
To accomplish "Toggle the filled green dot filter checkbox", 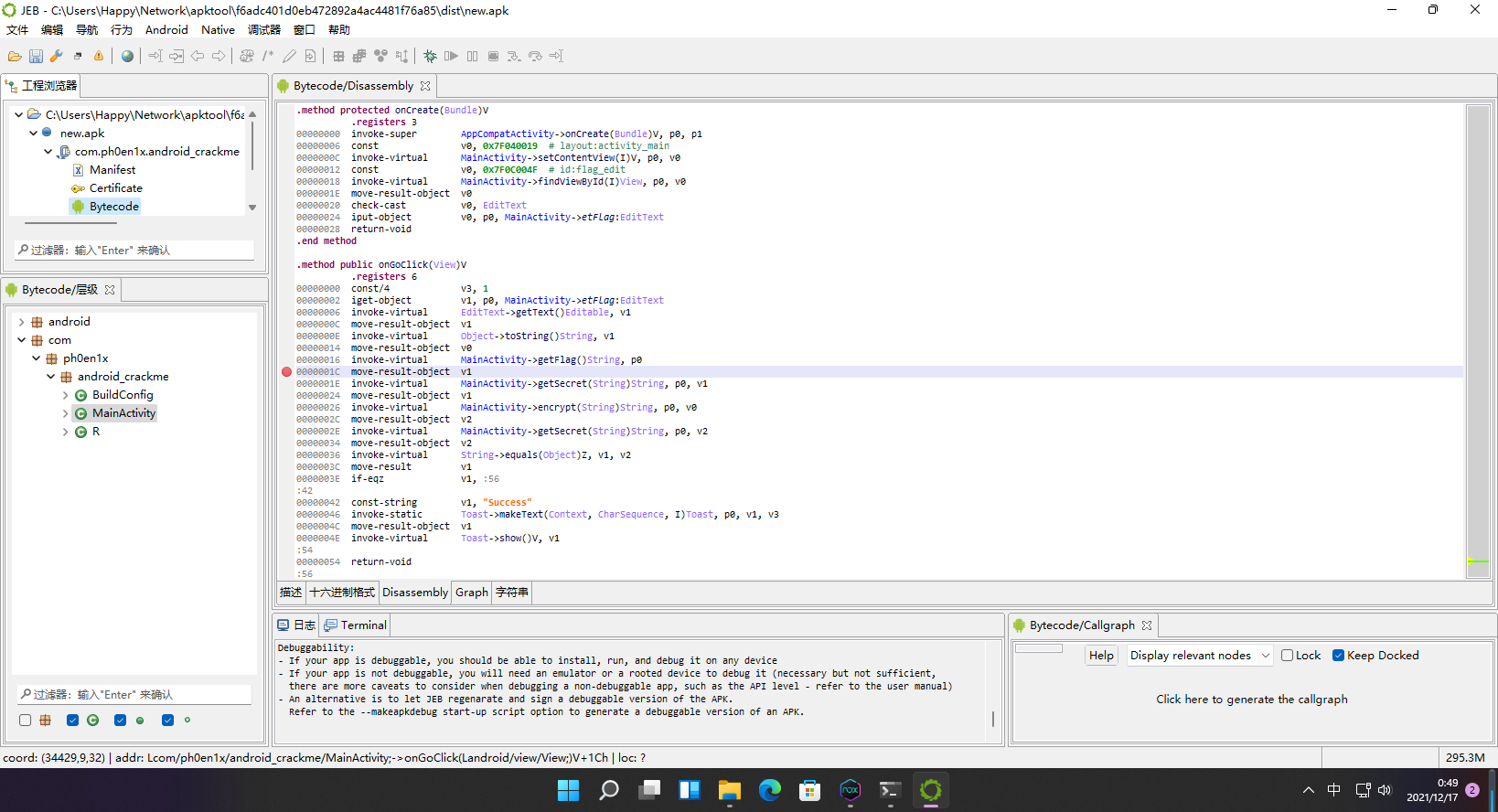I will tap(120, 721).
